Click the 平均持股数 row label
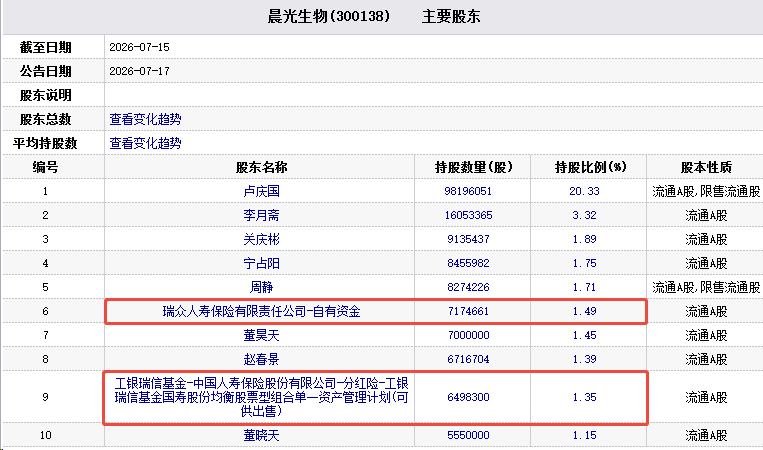This screenshot has width=763, height=450. click(45, 143)
